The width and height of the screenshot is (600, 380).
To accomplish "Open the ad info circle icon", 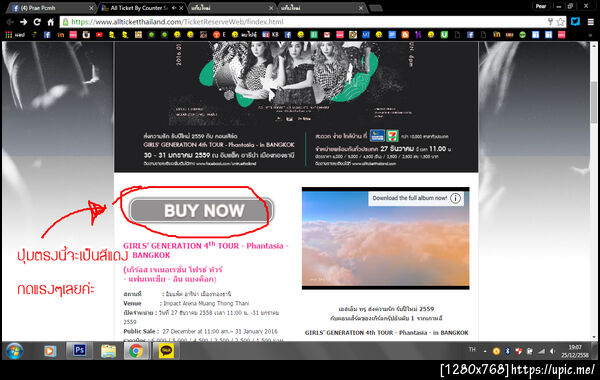I will (455, 198).
